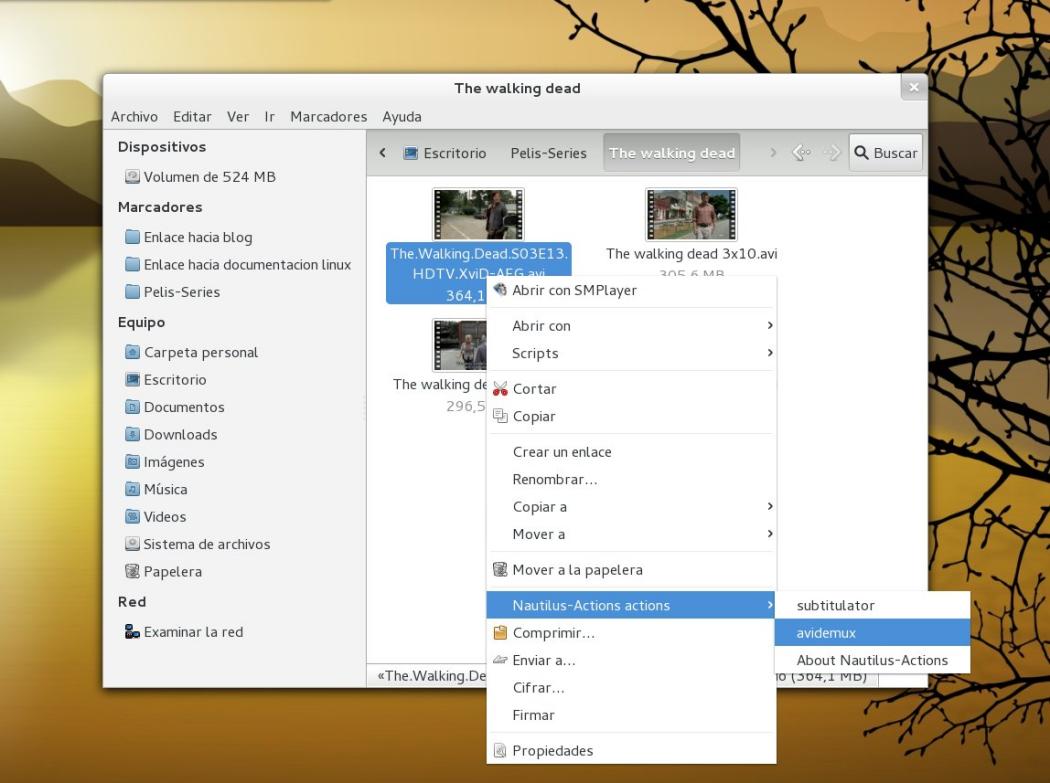Open the Archivo menu
The height and width of the screenshot is (783, 1050).
click(x=135, y=117)
